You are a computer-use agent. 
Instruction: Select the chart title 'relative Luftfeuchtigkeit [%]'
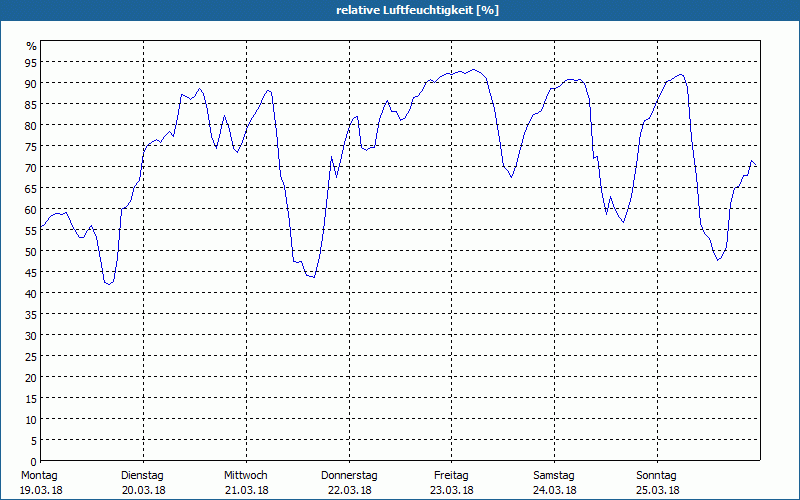(417, 10)
